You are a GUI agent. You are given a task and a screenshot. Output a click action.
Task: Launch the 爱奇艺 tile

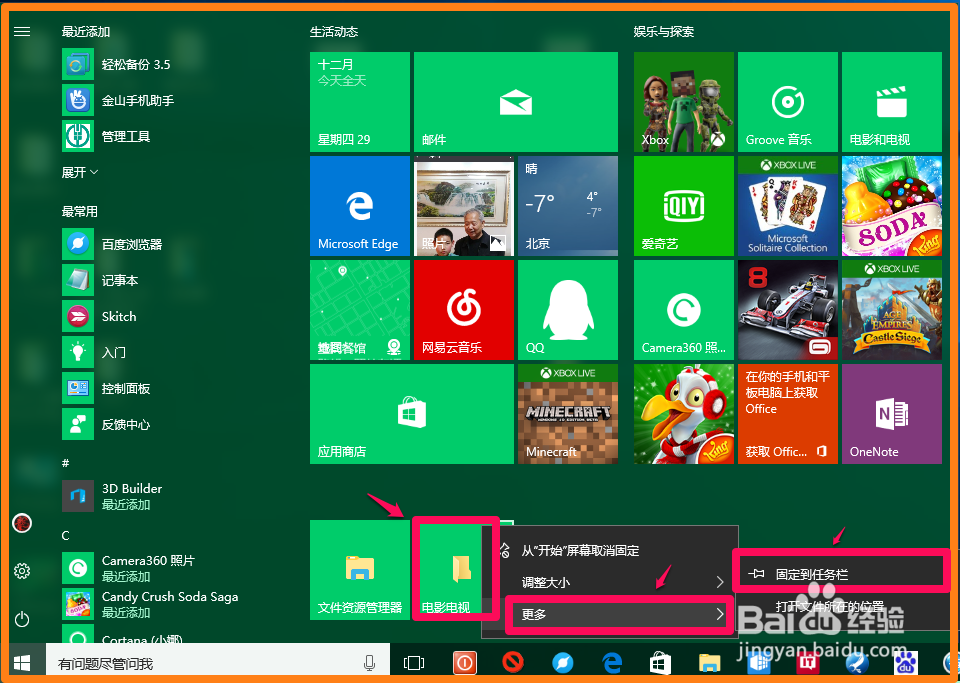684,206
